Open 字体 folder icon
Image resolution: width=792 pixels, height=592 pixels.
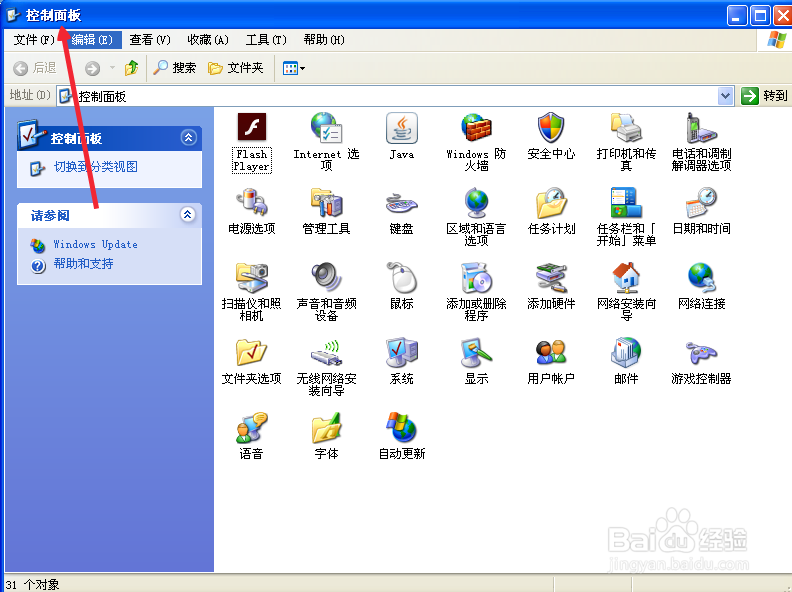click(x=326, y=427)
